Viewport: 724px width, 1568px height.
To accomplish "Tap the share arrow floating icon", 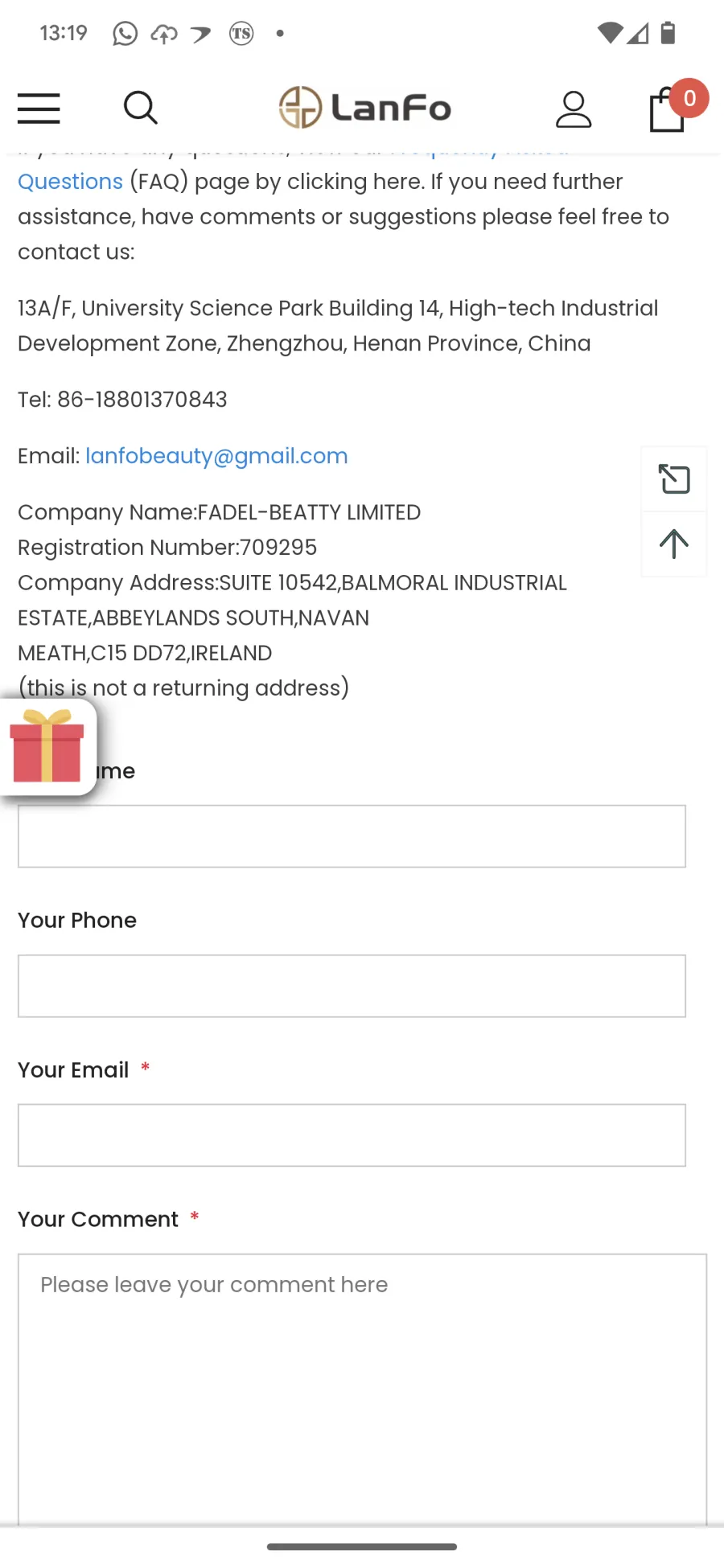I will (674, 479).
